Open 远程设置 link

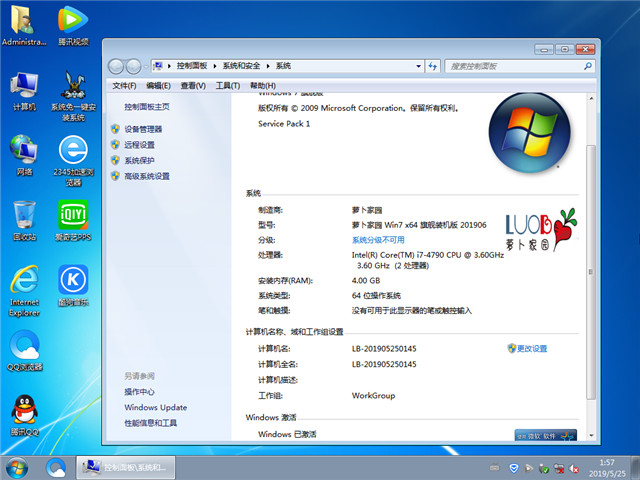139,144
